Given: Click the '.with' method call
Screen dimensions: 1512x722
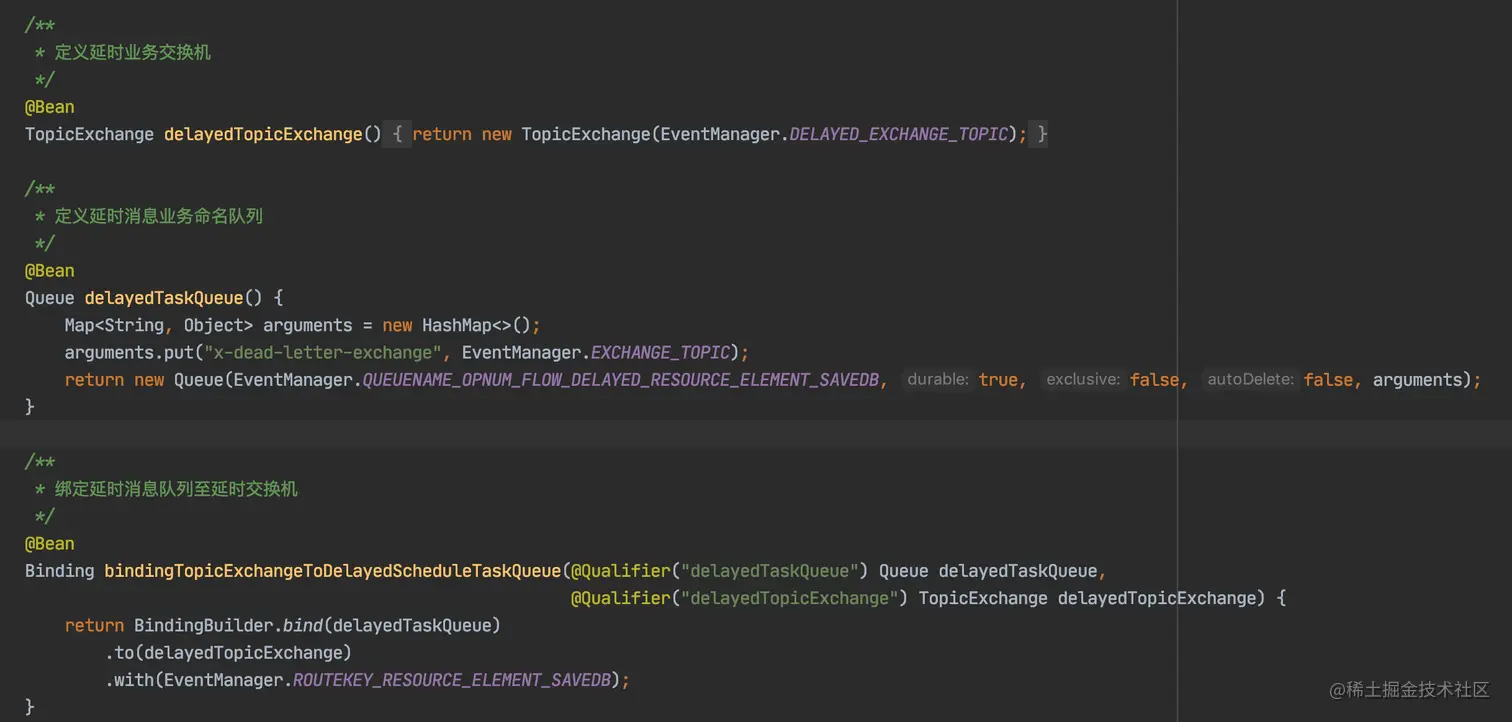Looking at the screenshot, I should [129, 680].
